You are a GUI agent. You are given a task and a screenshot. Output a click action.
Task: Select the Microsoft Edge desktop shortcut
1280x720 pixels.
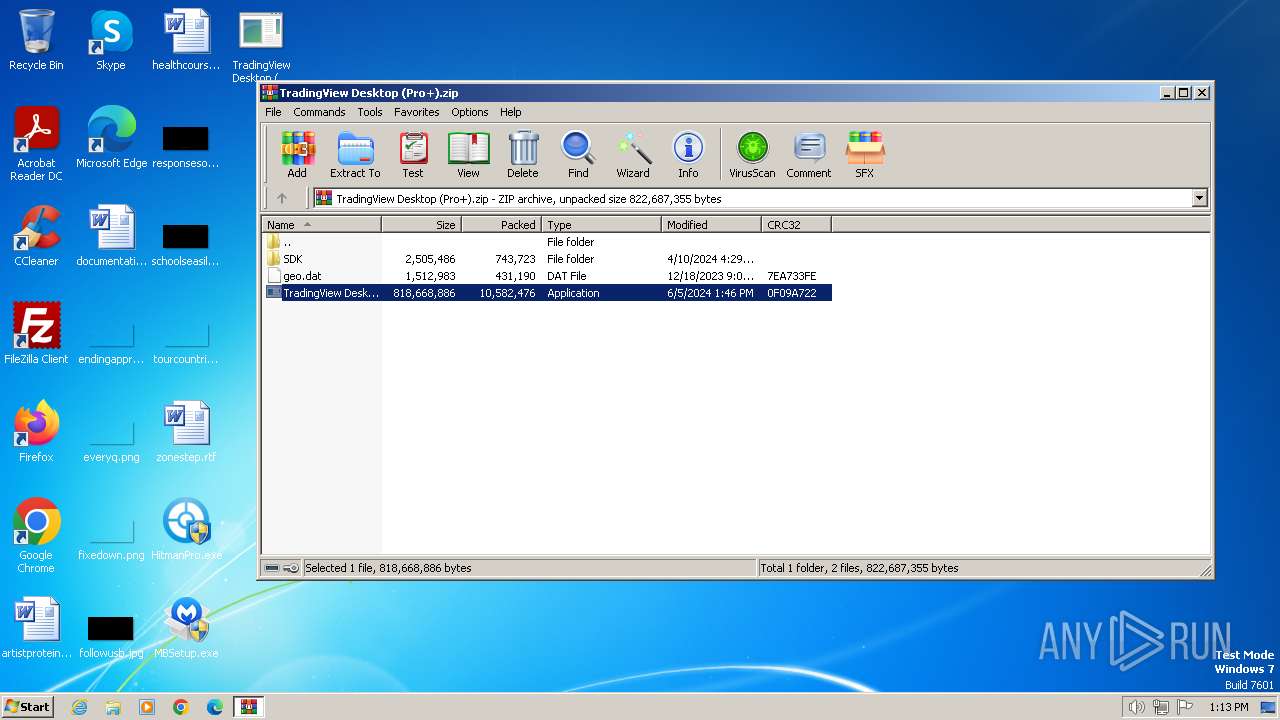111,138
